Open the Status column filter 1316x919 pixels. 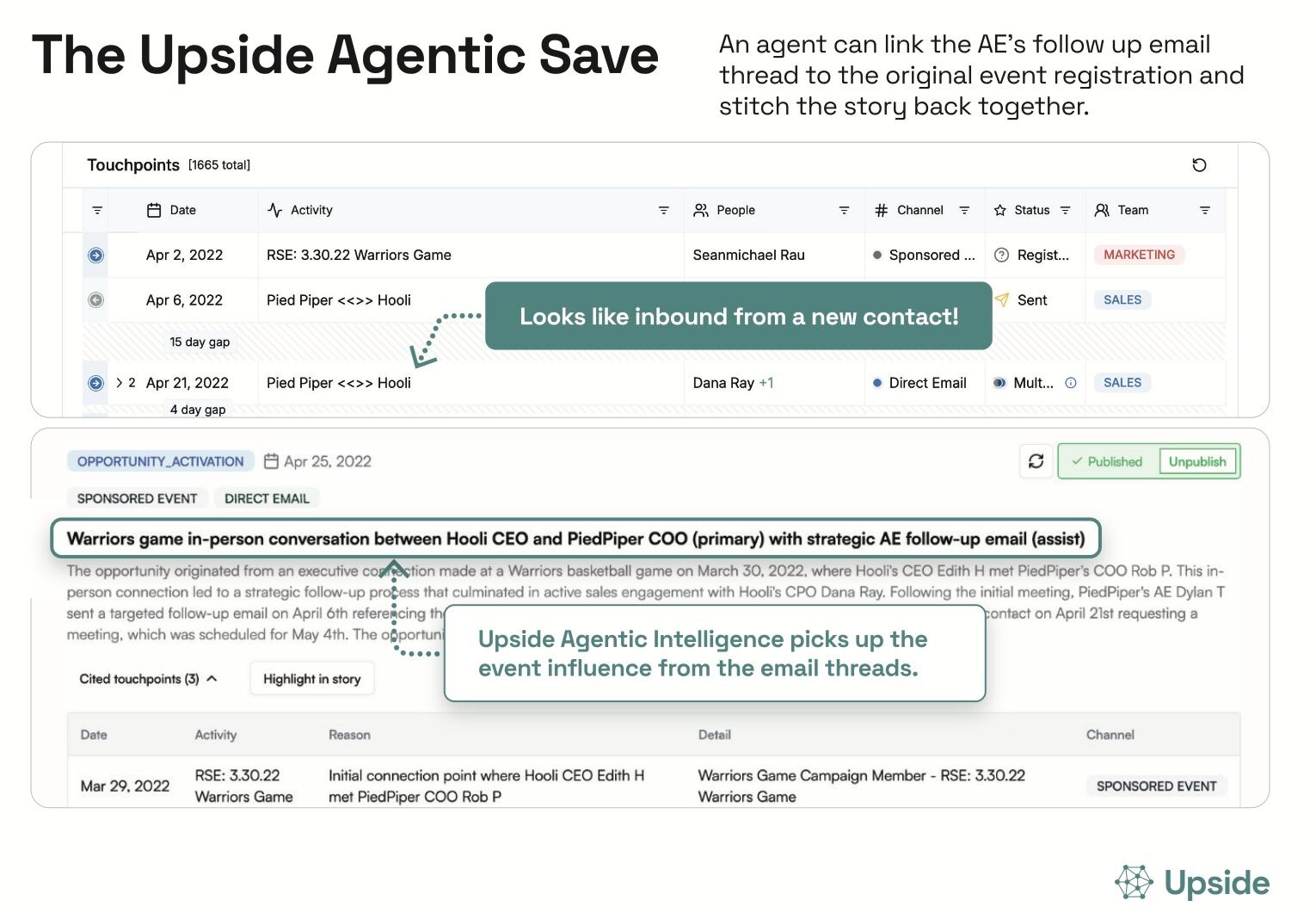(1065, 210)
